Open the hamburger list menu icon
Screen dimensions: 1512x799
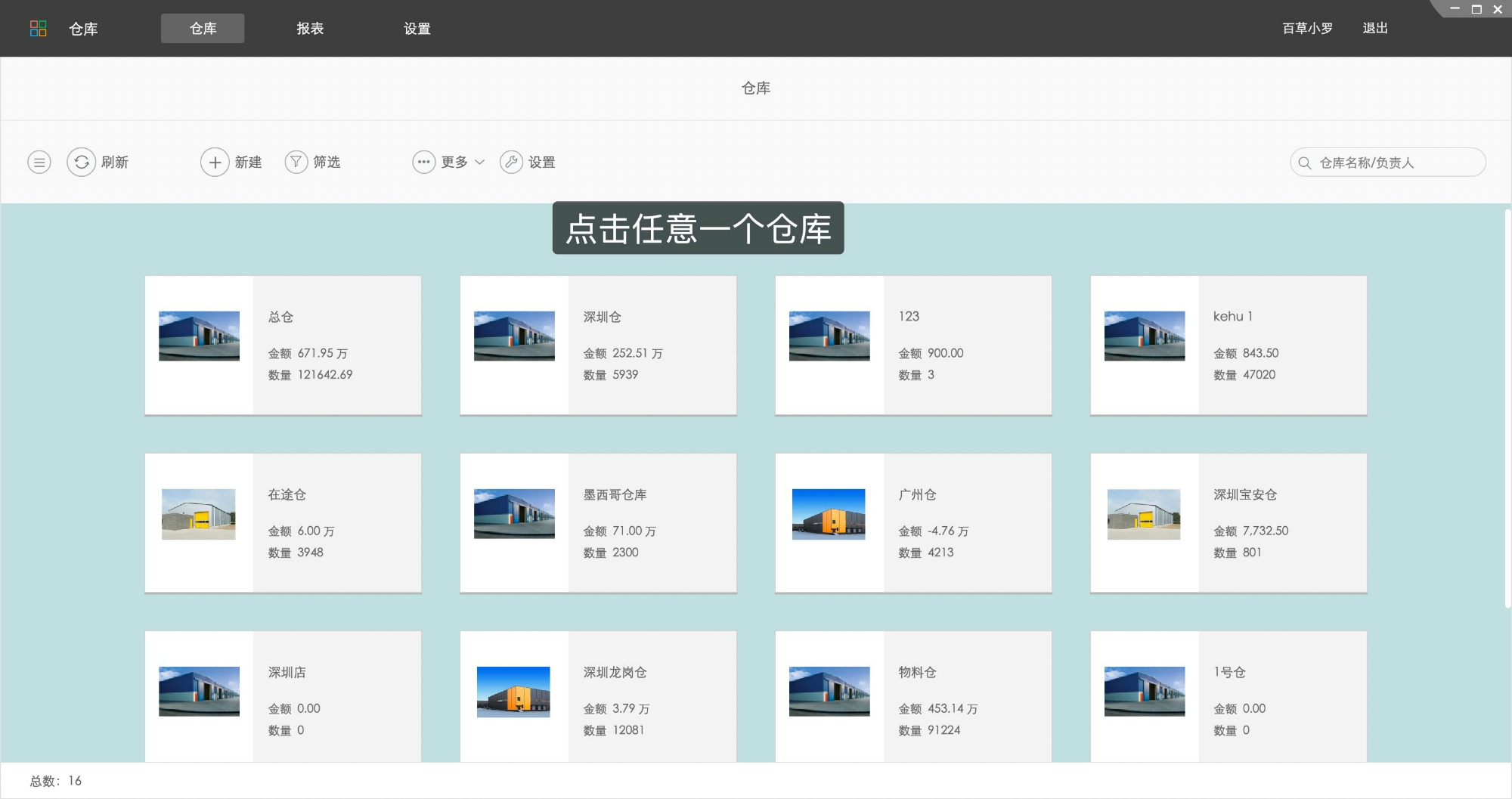pos(39,162)
